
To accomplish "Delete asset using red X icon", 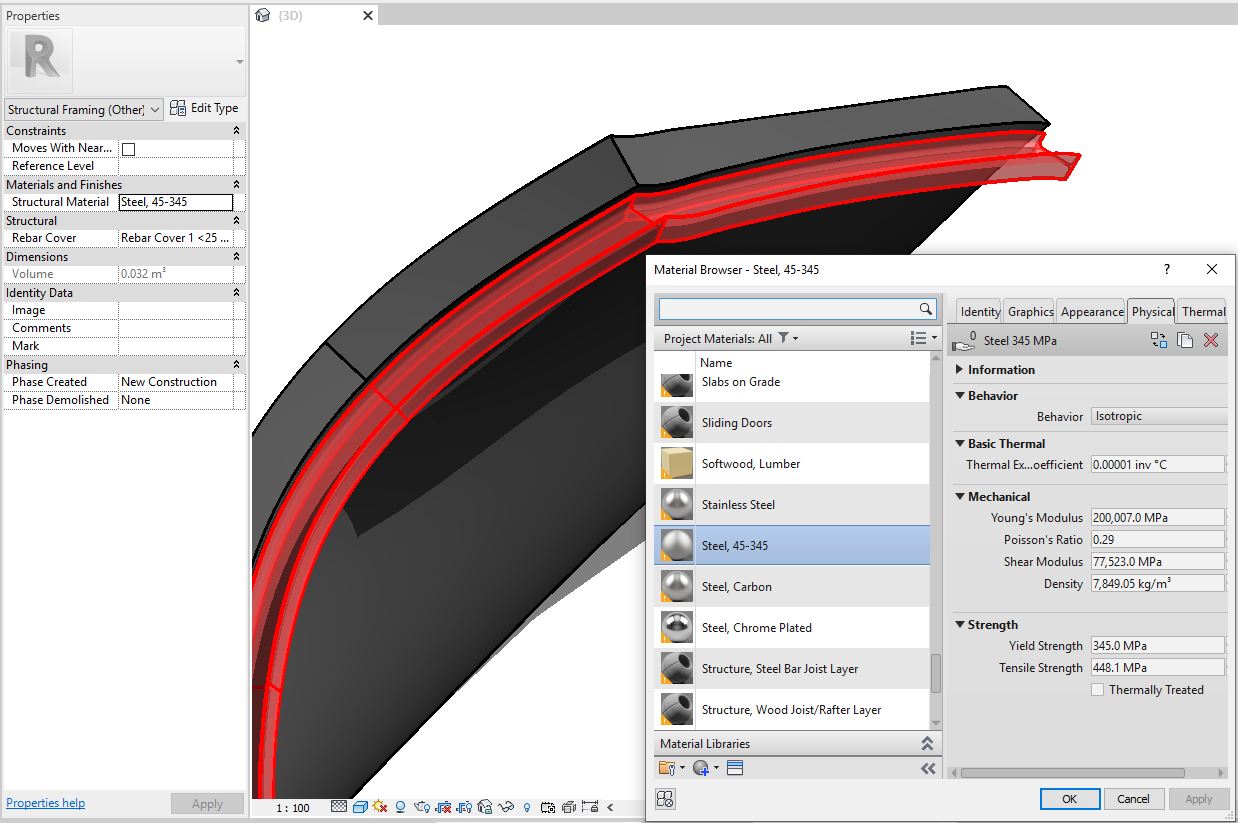I will (x=1211, y=340).
